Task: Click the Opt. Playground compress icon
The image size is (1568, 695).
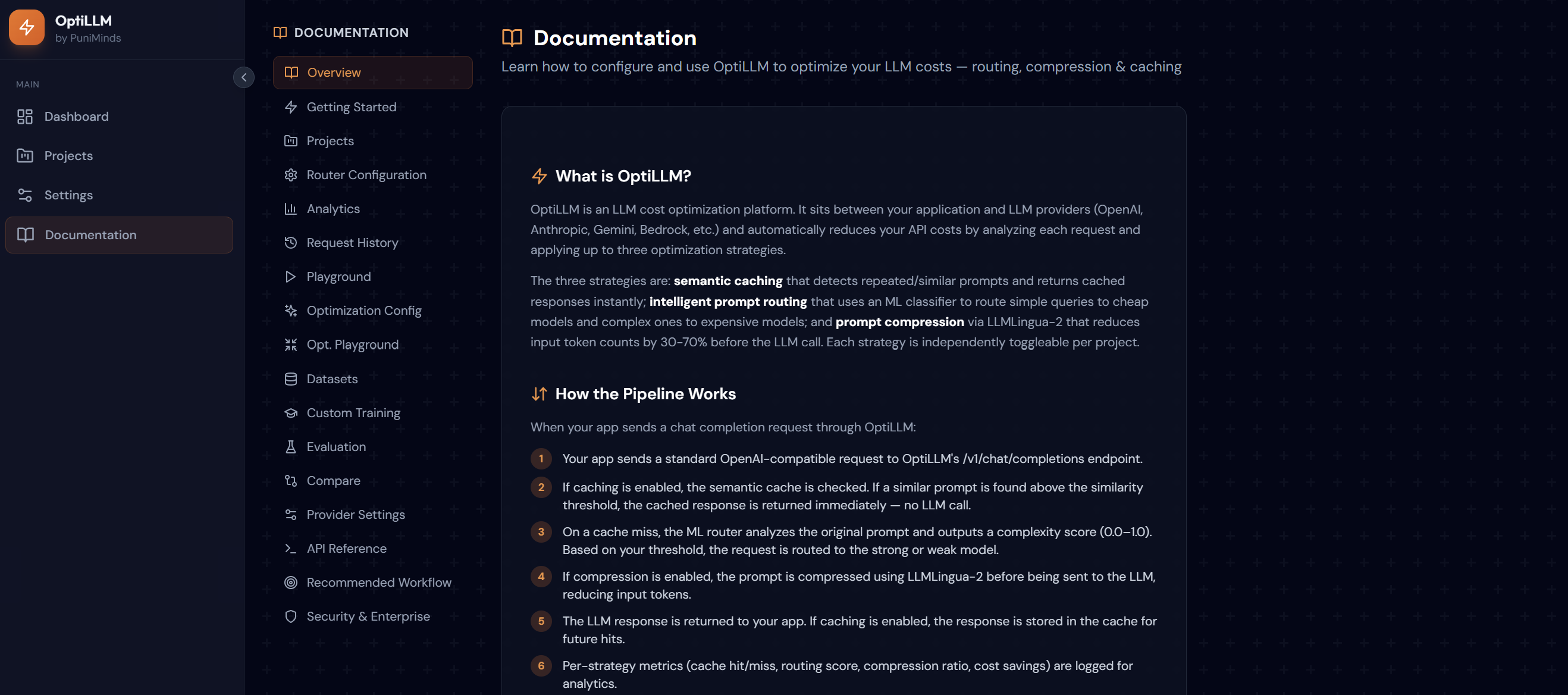Action: click(x=291, y=345)
